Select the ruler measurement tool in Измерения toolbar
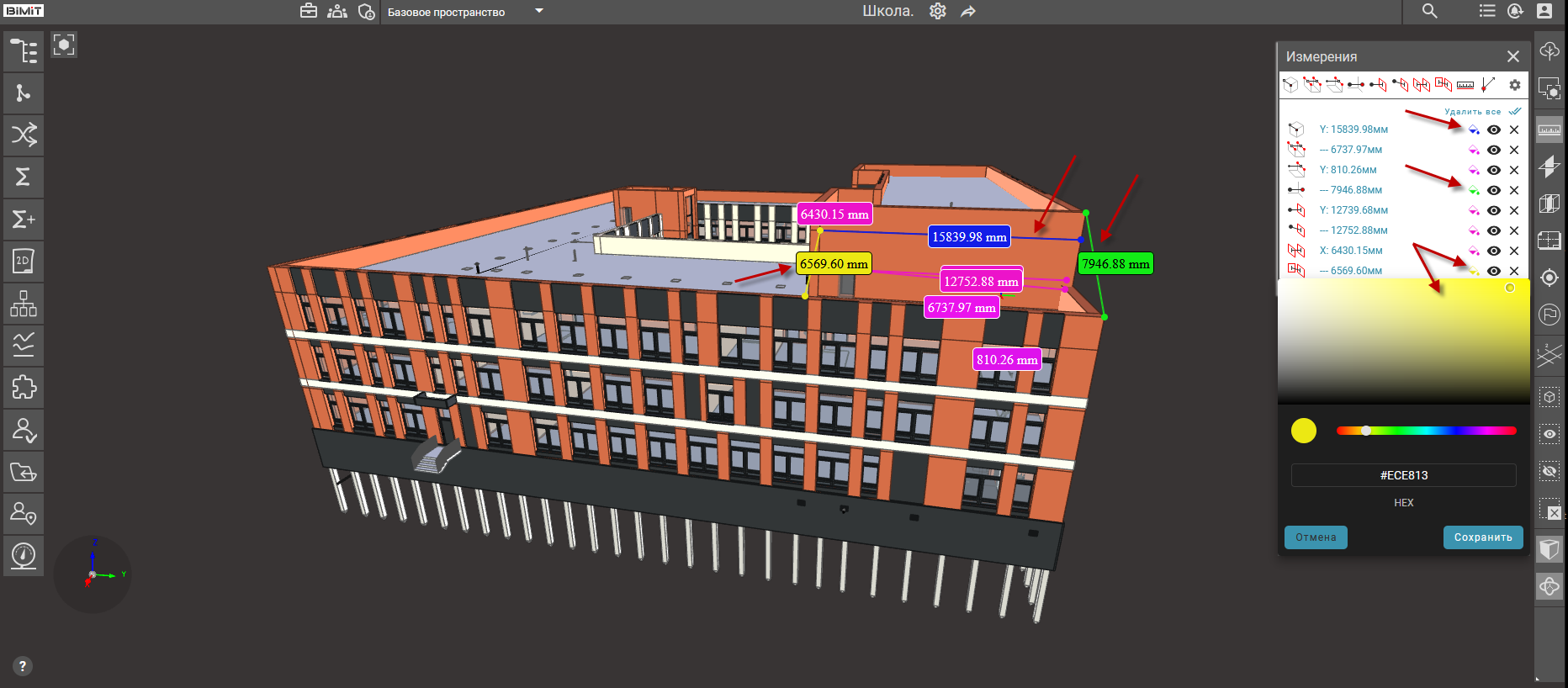This screenshot has height=688, width=1568. tap(1465, 85)
